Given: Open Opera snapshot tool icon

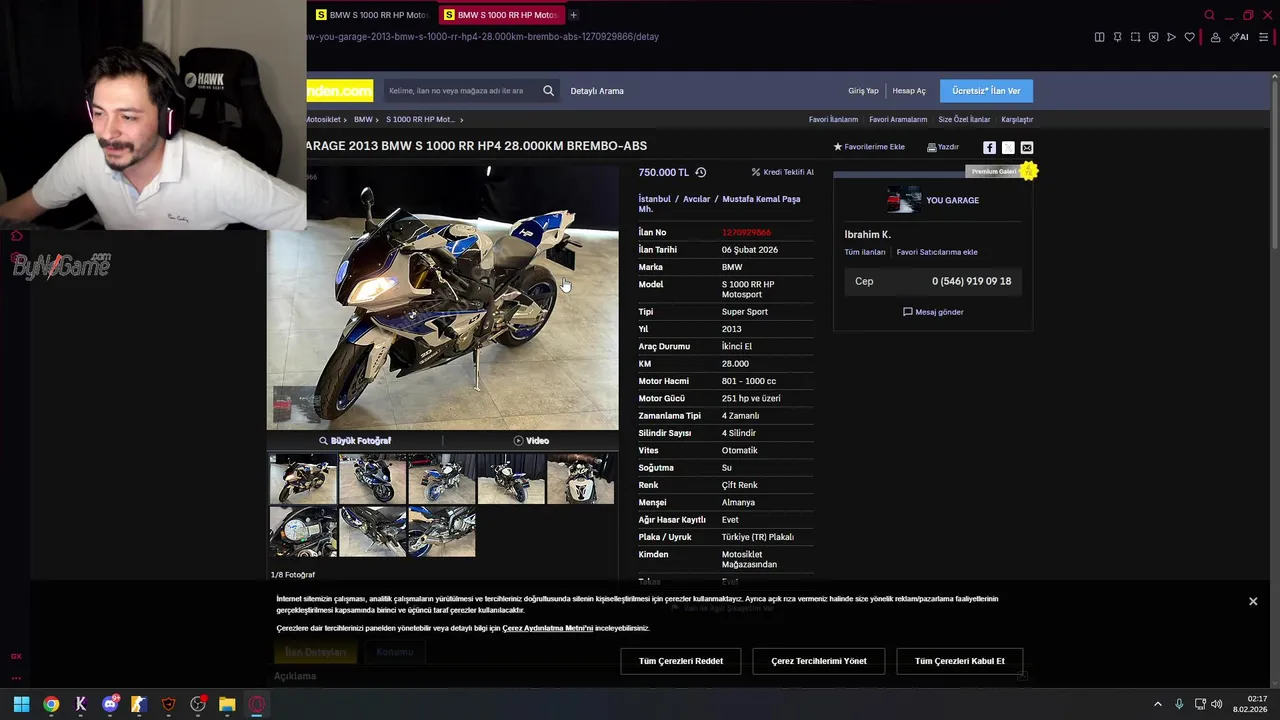Looking at the screenshot, I should point(1135,37).
